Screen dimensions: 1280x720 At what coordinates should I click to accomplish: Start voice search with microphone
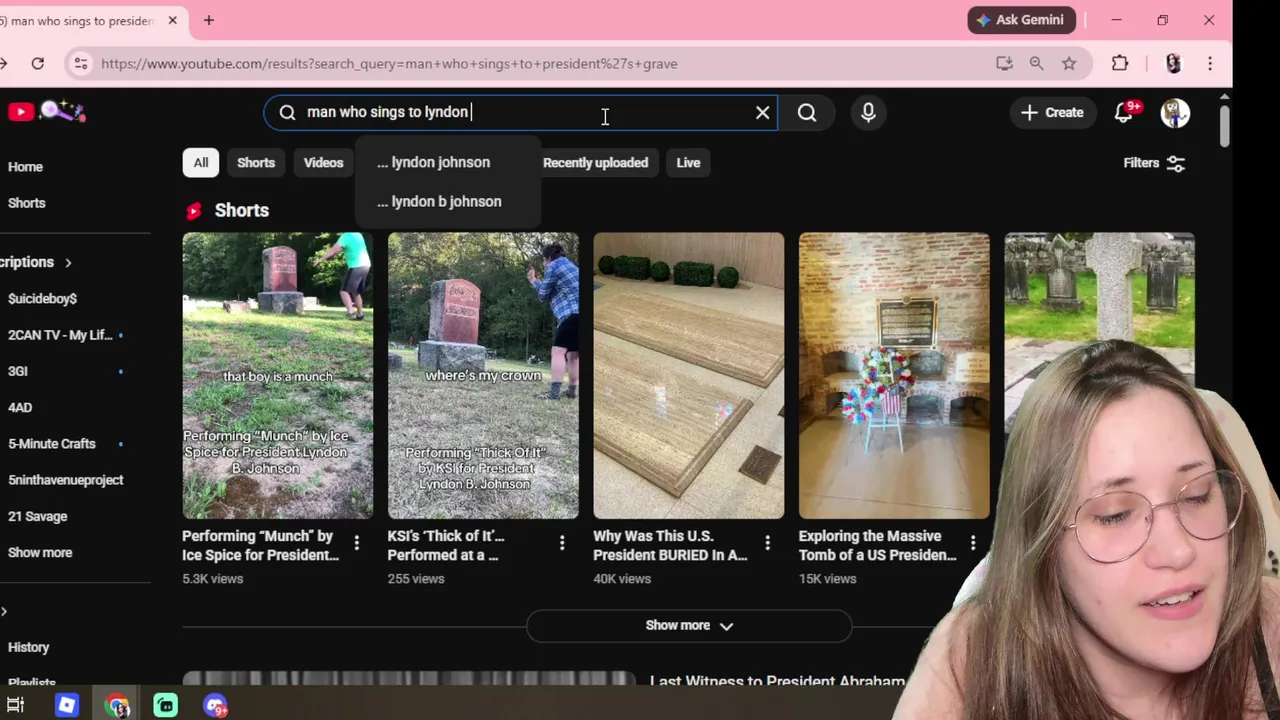868,113
